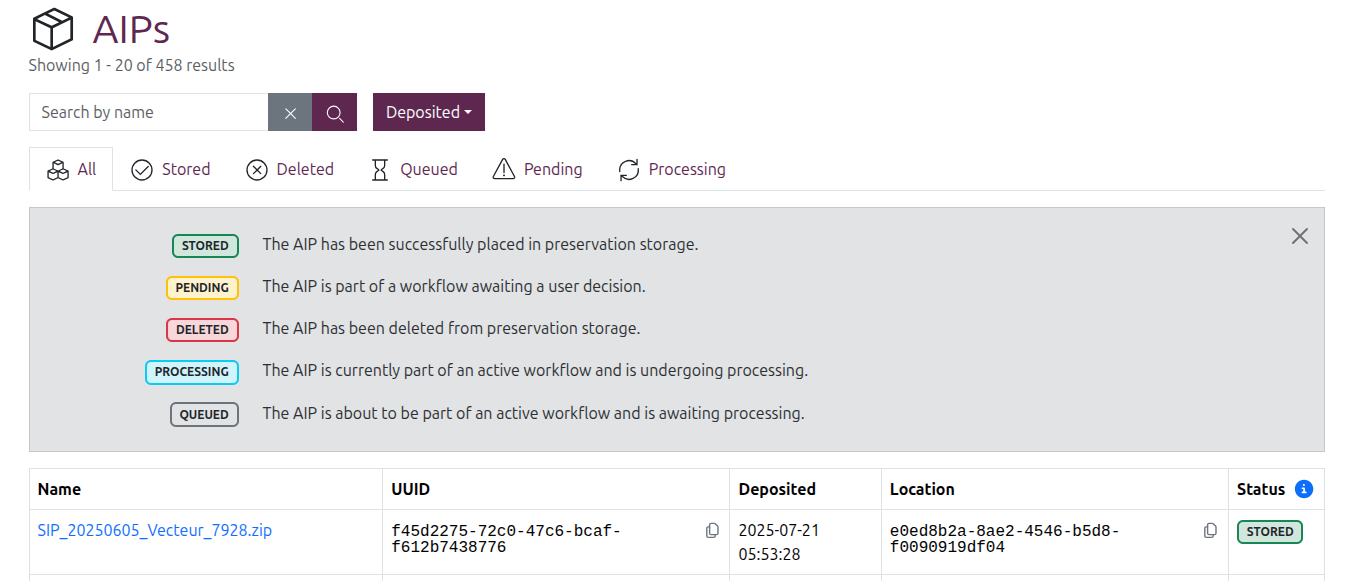
Task: Click the STORED status badge in table row
Action: (x=1270, y=532)
